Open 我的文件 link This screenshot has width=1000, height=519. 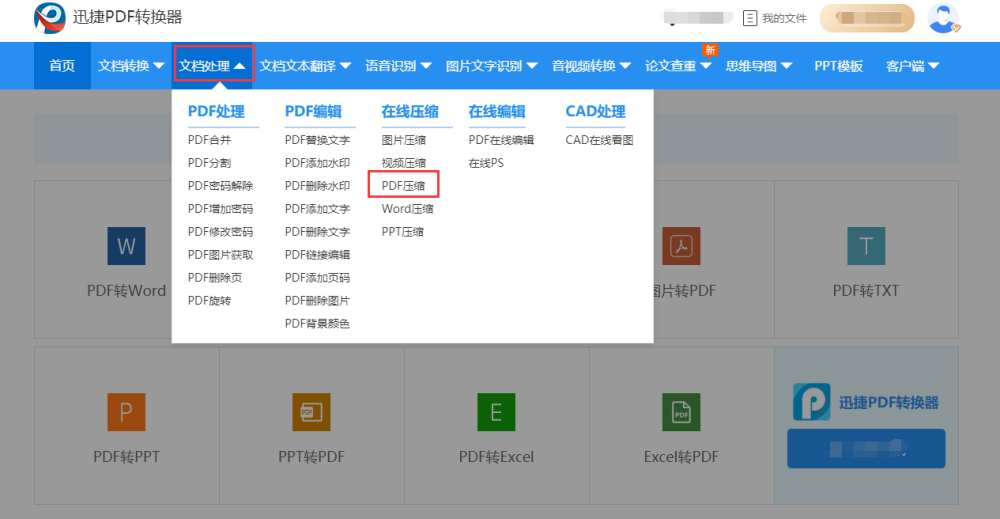pyautogui.click(x=784, y=18)
